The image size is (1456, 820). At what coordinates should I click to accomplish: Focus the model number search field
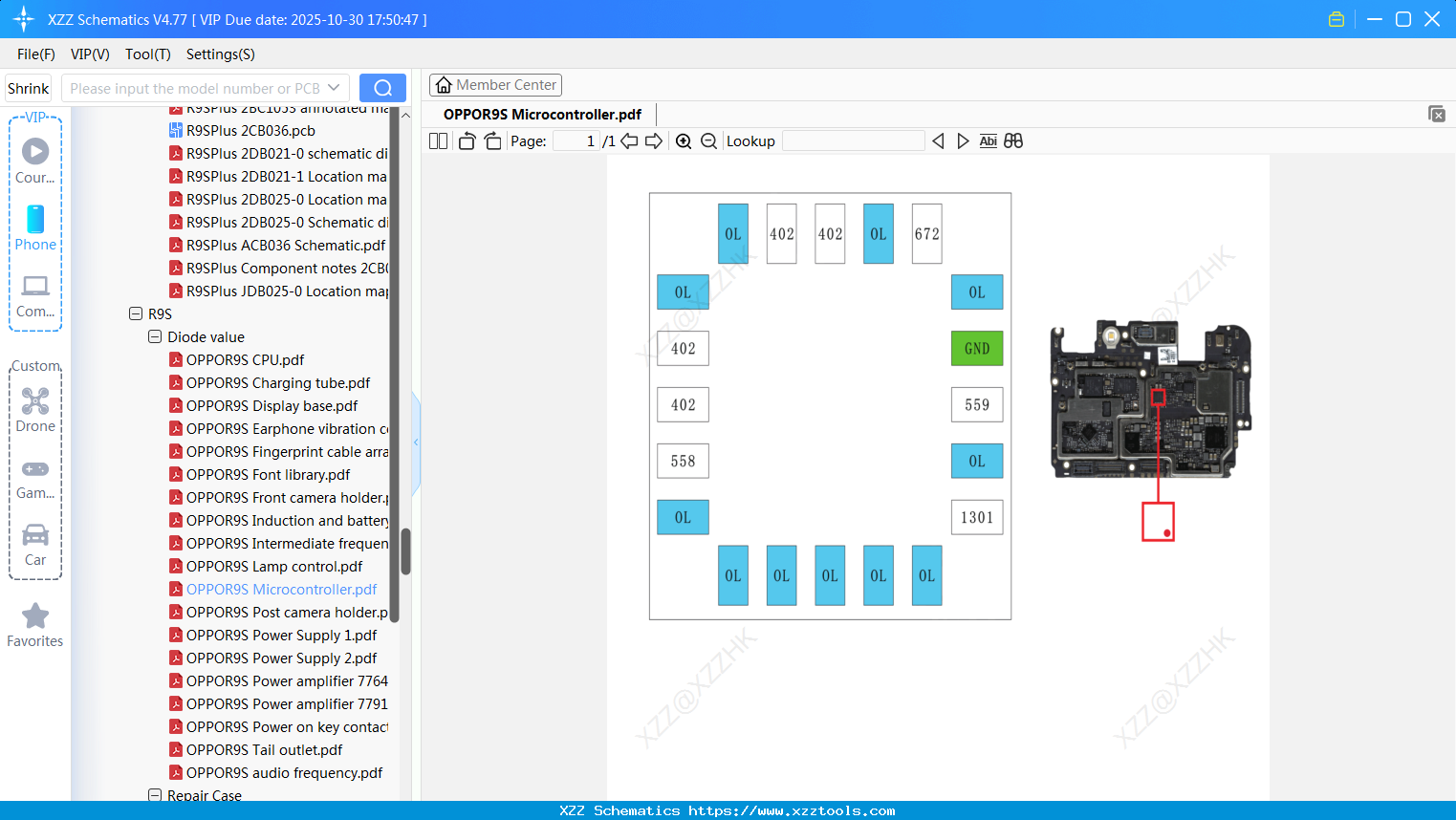click(194, 88)
